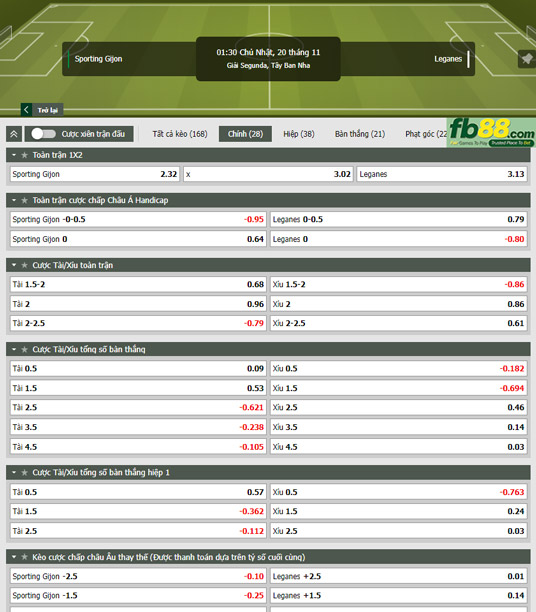The width and height of the screenshot is (536, 612).
Task: Select Xỉu 3.5 at 0.14
Action: point(399,427)
